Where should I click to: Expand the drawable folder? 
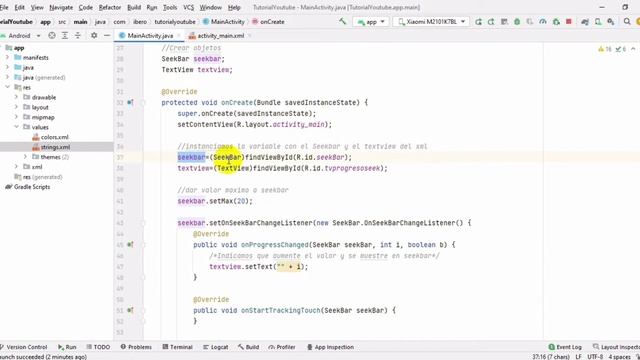tap(16, 97)
